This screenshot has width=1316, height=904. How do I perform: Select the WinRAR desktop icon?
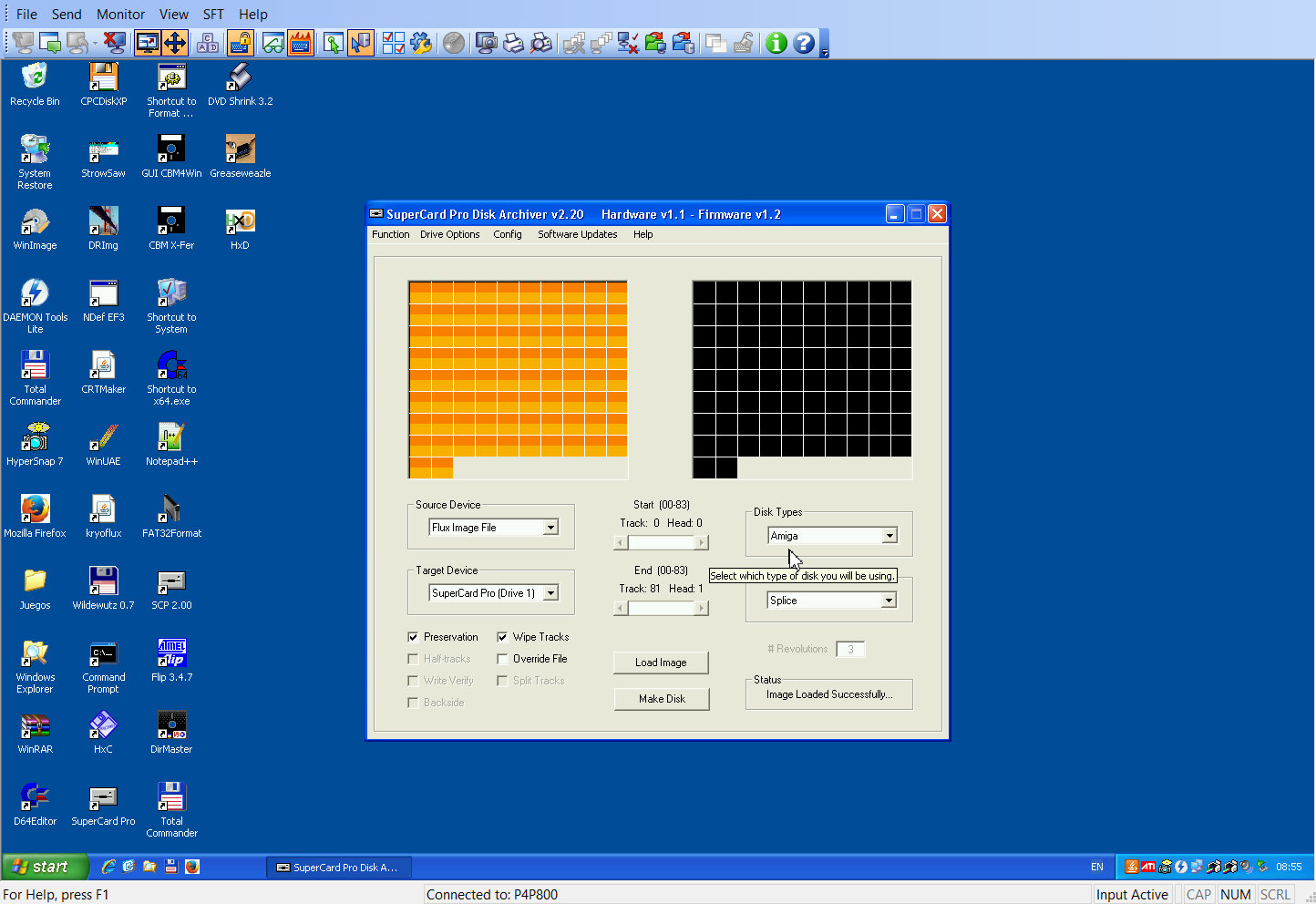coord(35,732)
